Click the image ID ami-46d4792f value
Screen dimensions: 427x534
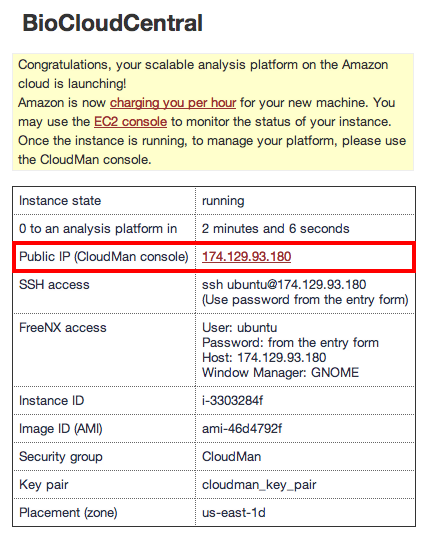(242, 428)
